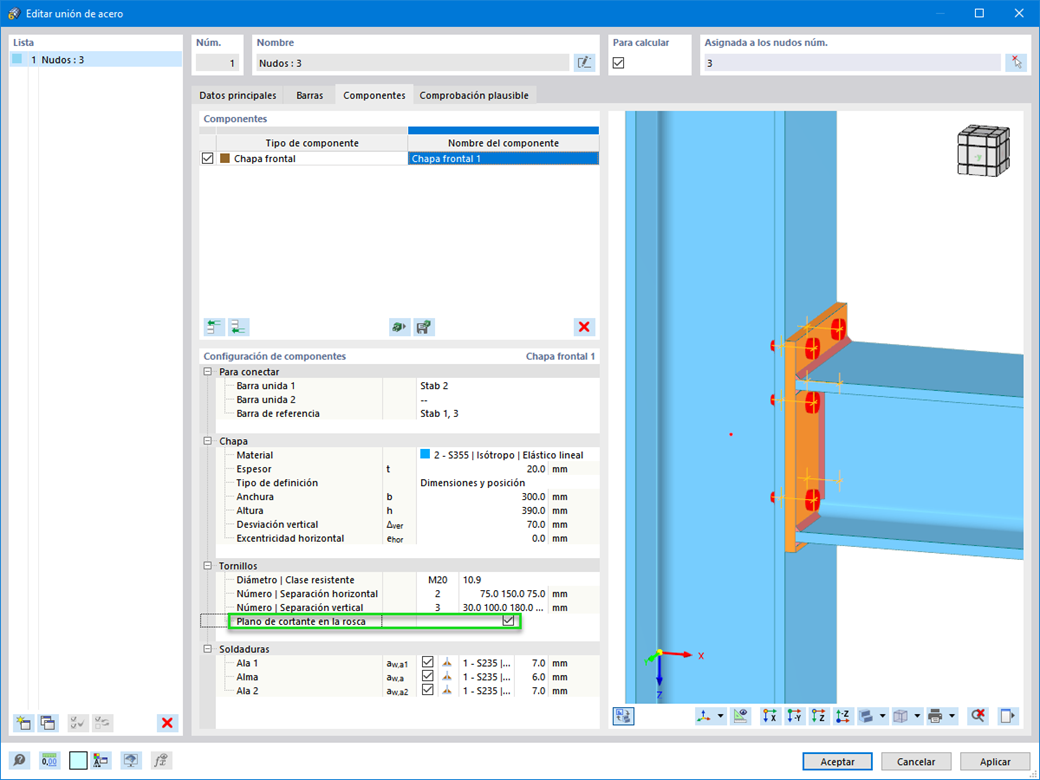This screenshot has width=1040, height=780.
Task: Set view in -Z direction
Action: [x=843, y=716]
